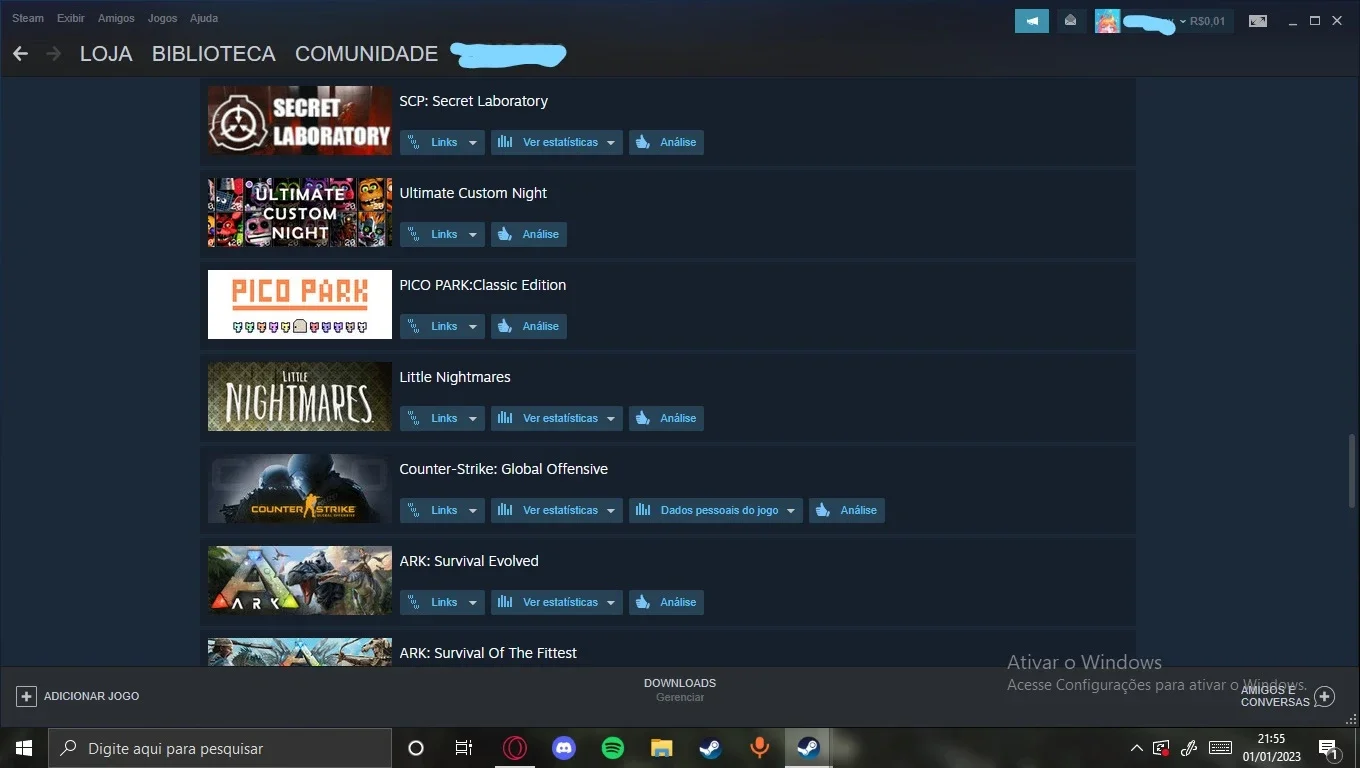Click the Little Nightmares title text
The height and width of the screenshot is (768, 1360).
point(455,377)
